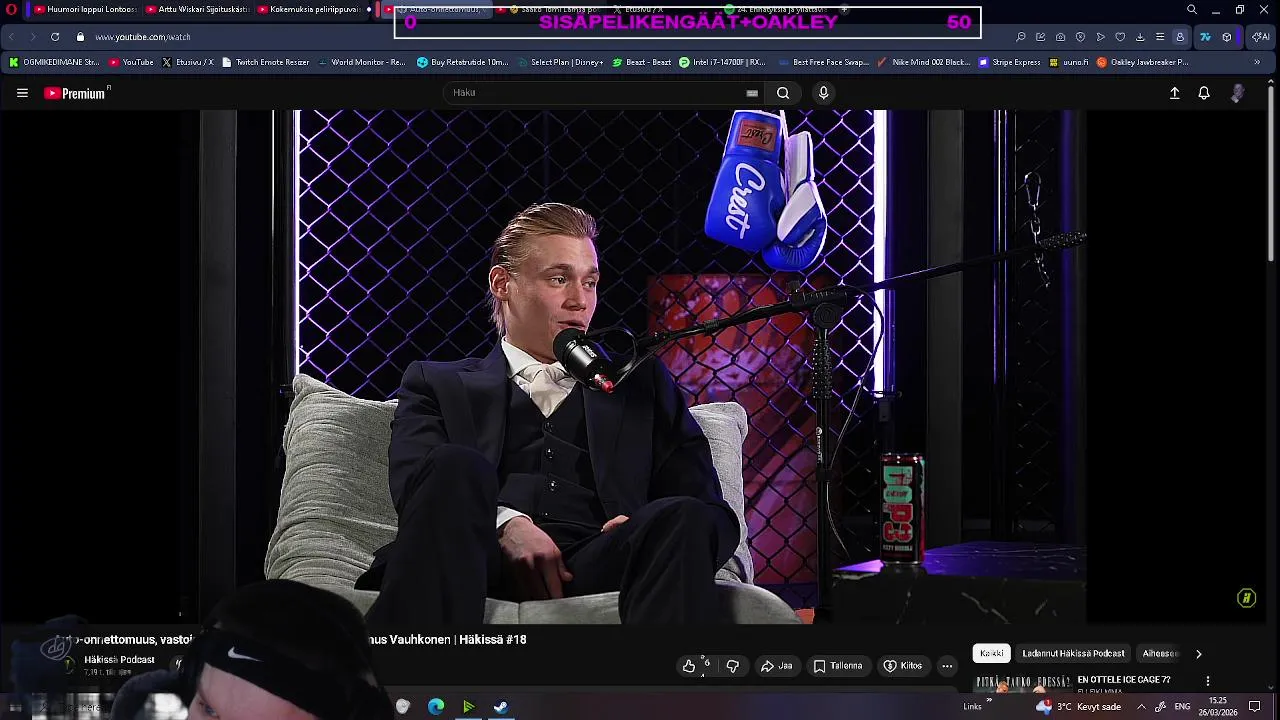The width and height of the screenshot is (1280, 720).
Task: Open the Häkissä Podcast channel link
Action: coord(119,660)
